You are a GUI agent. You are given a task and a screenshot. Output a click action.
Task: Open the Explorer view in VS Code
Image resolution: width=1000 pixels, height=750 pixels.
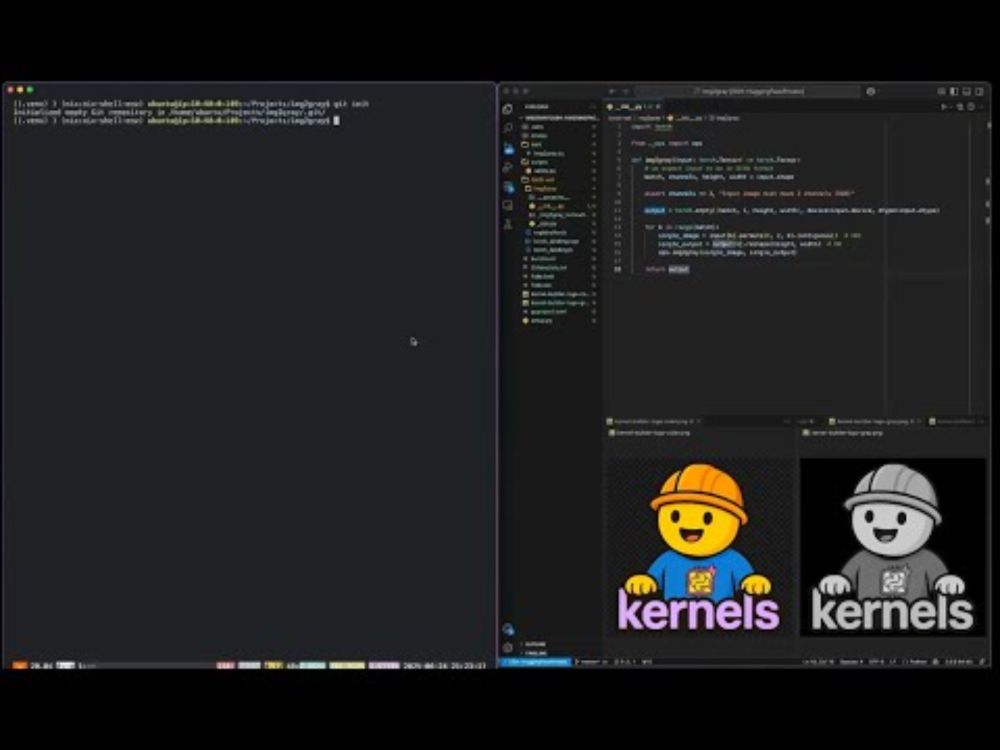coord(508,109)
